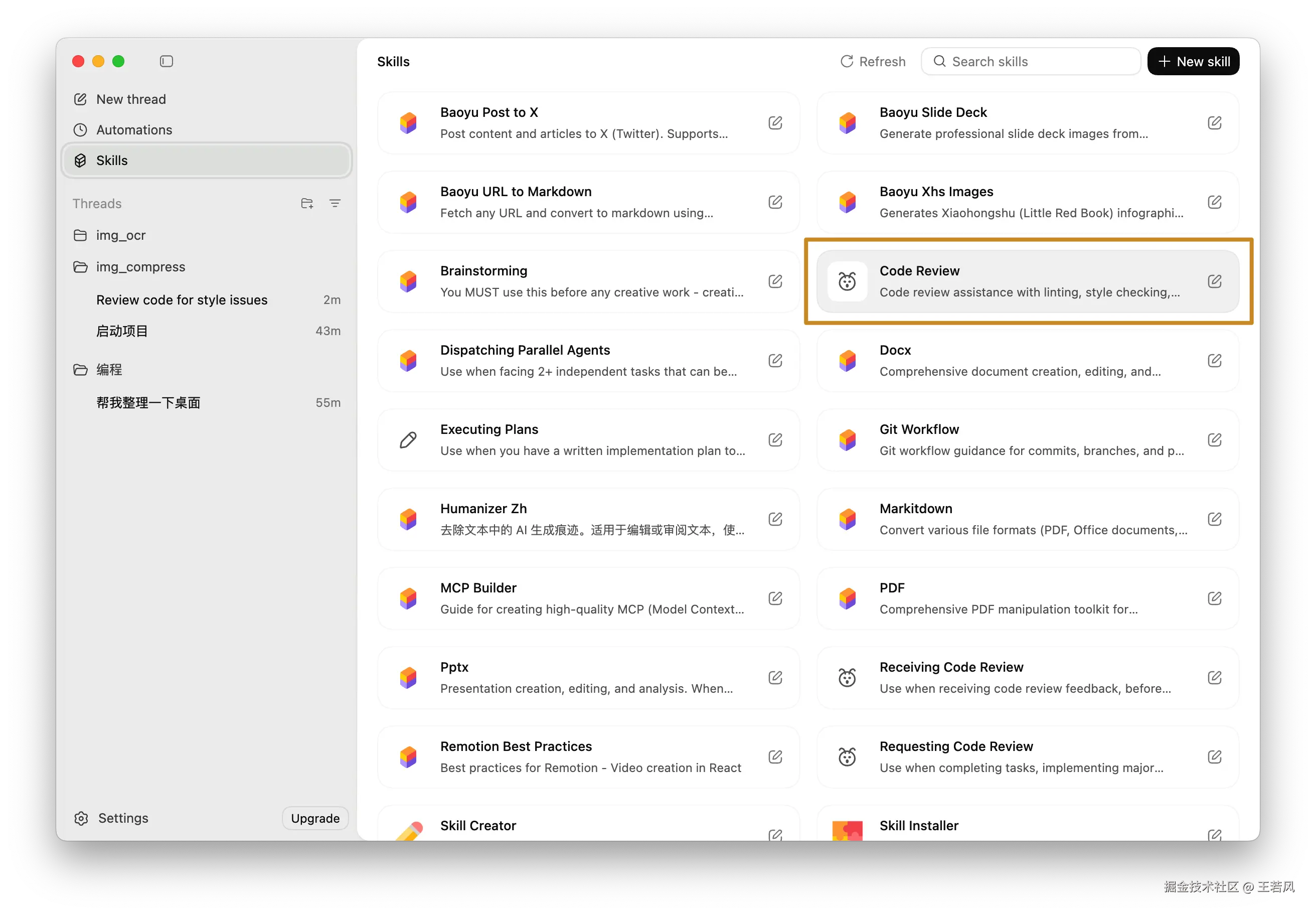Screen dimensions: 1316x915
Task: Open thread Review code for style issues
Action: click(x=182, y=300)
